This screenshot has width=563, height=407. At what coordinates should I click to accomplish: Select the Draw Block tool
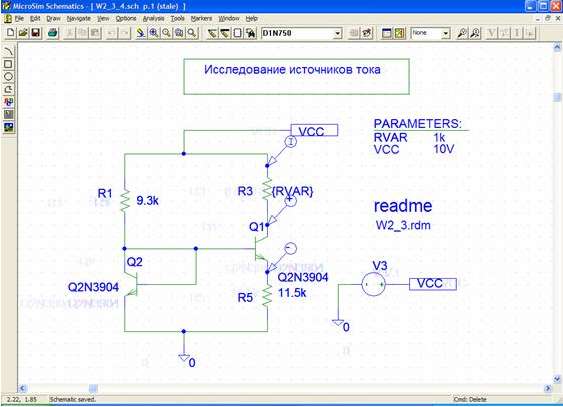(x=237, y=33)
